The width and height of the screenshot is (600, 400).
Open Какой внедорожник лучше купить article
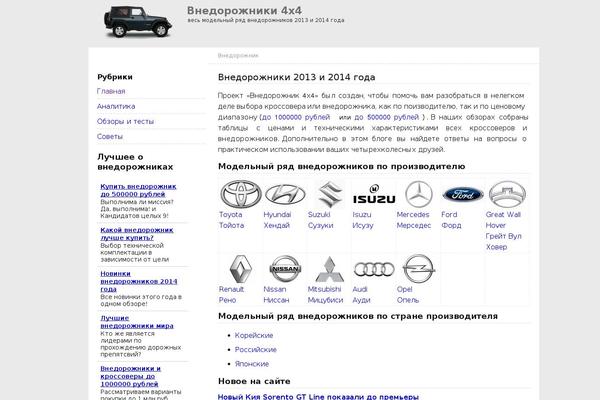137,233
